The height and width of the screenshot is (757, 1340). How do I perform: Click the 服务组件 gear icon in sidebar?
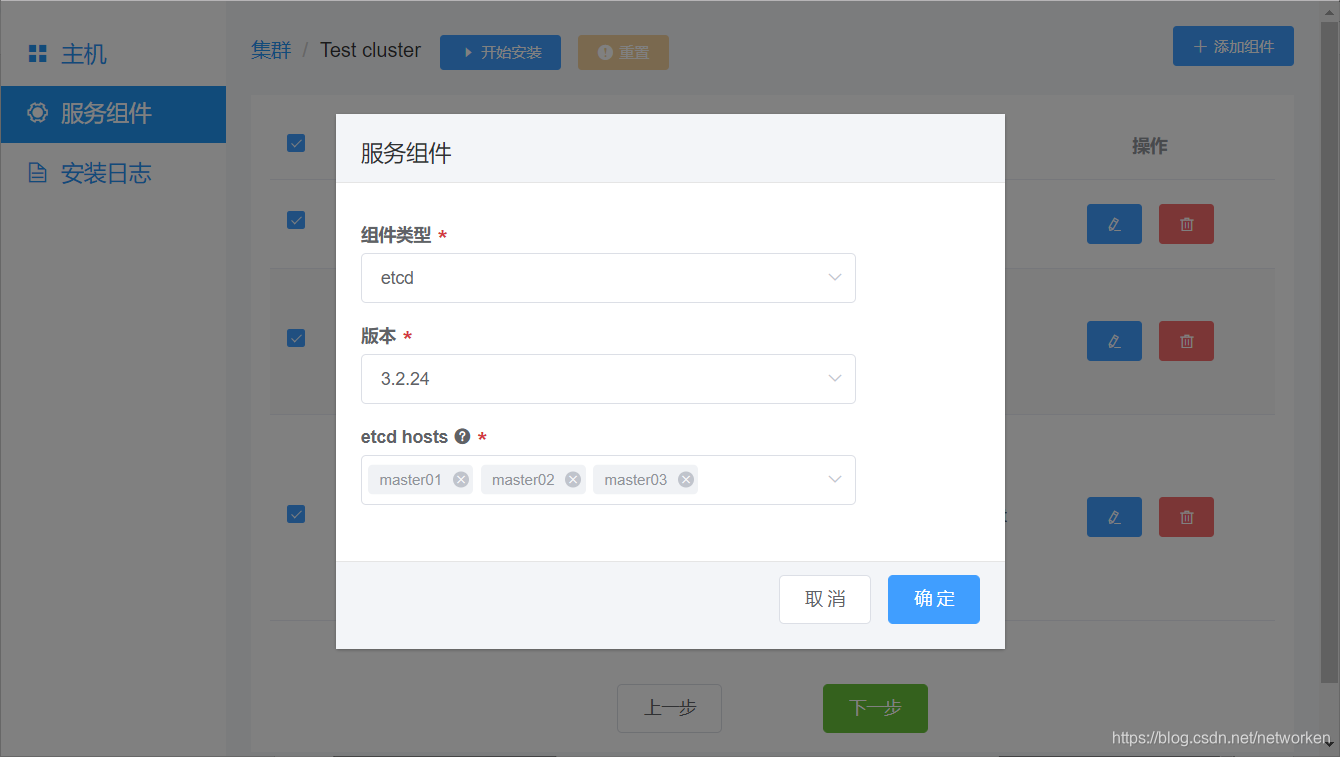37,113
